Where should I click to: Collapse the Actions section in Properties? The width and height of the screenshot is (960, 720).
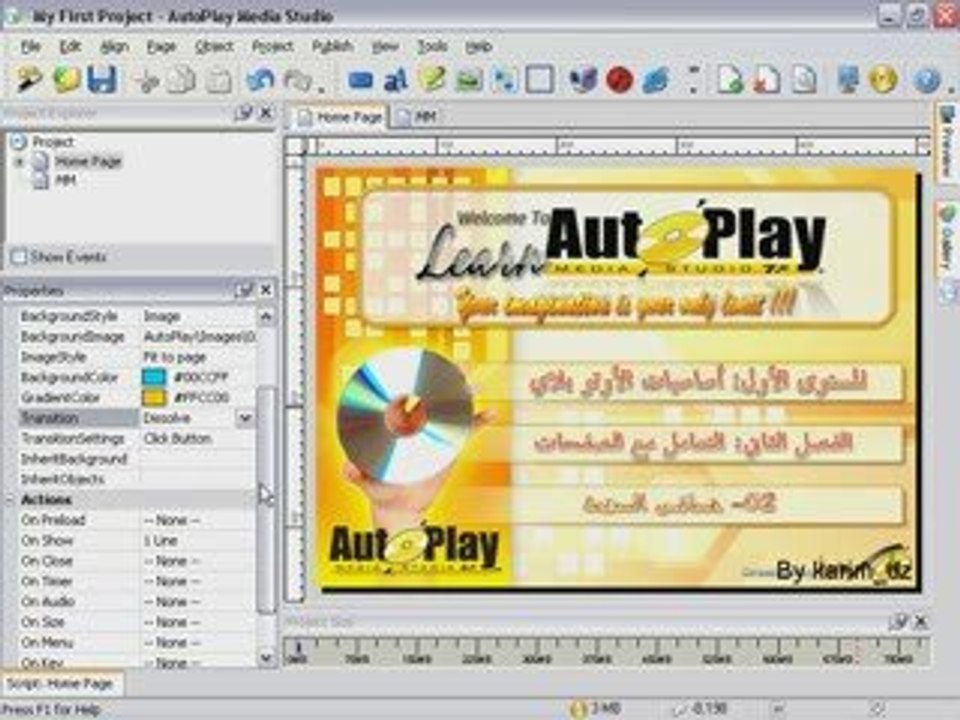10,500
